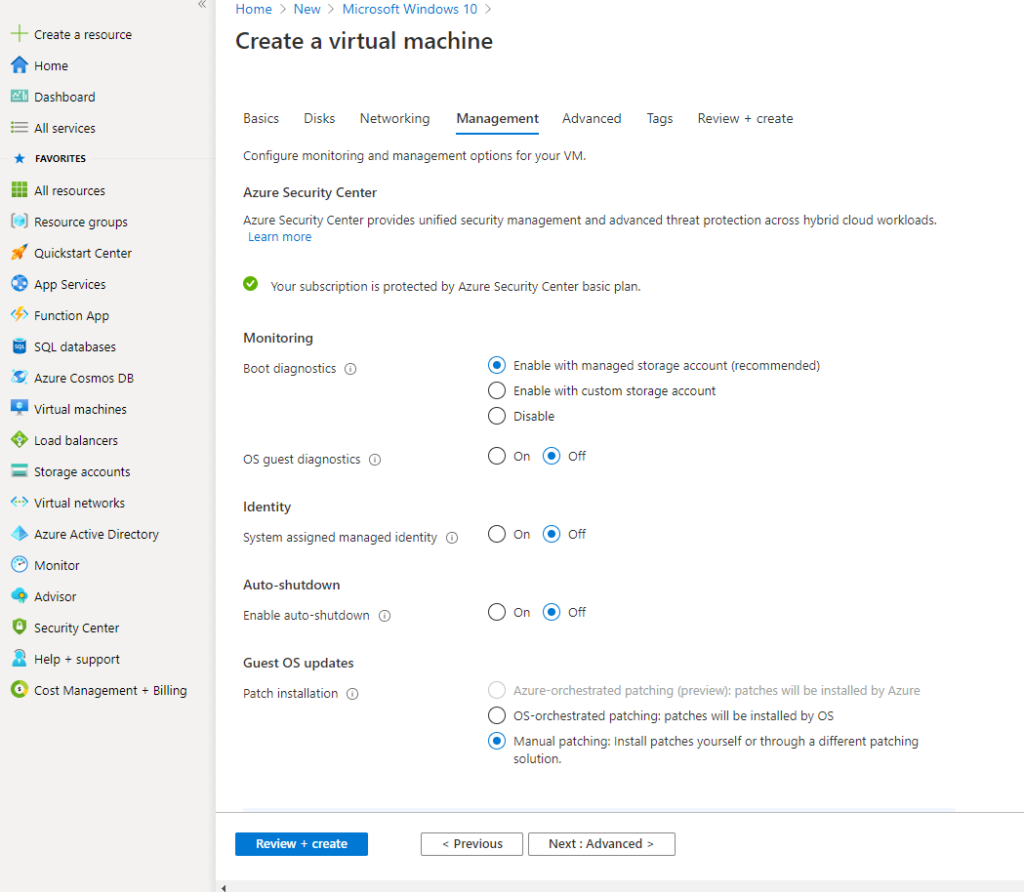The width and height of the screenshot is (1024, 892).
Task: Set System assigned managed identity Off
Action: coord(552,534)
